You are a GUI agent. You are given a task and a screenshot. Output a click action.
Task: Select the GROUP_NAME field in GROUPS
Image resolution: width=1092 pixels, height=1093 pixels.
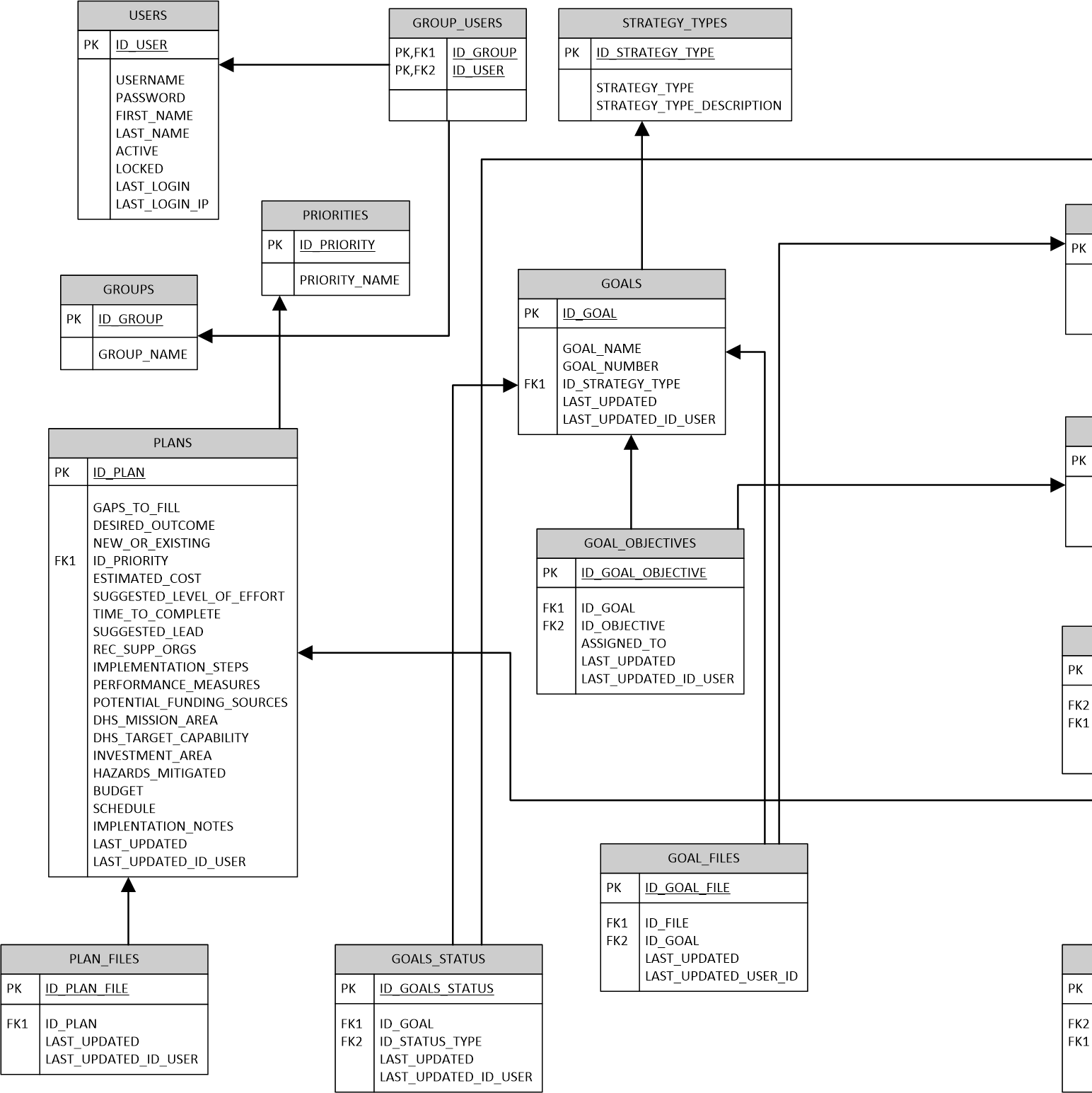pyautogui.click(x=143, y=355)
